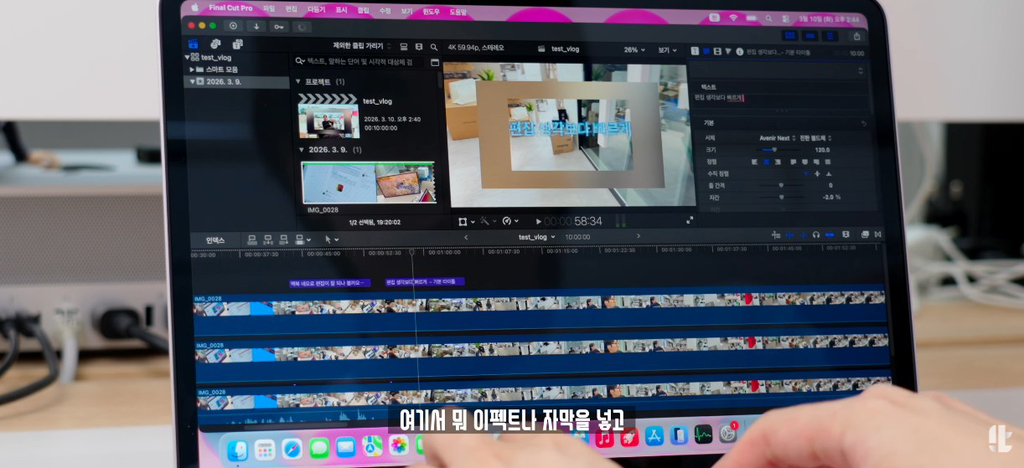Viewport: 1024px width, 468px height.
Task: Go back in timeline history arrow
Action: click(x=466, y=237)
